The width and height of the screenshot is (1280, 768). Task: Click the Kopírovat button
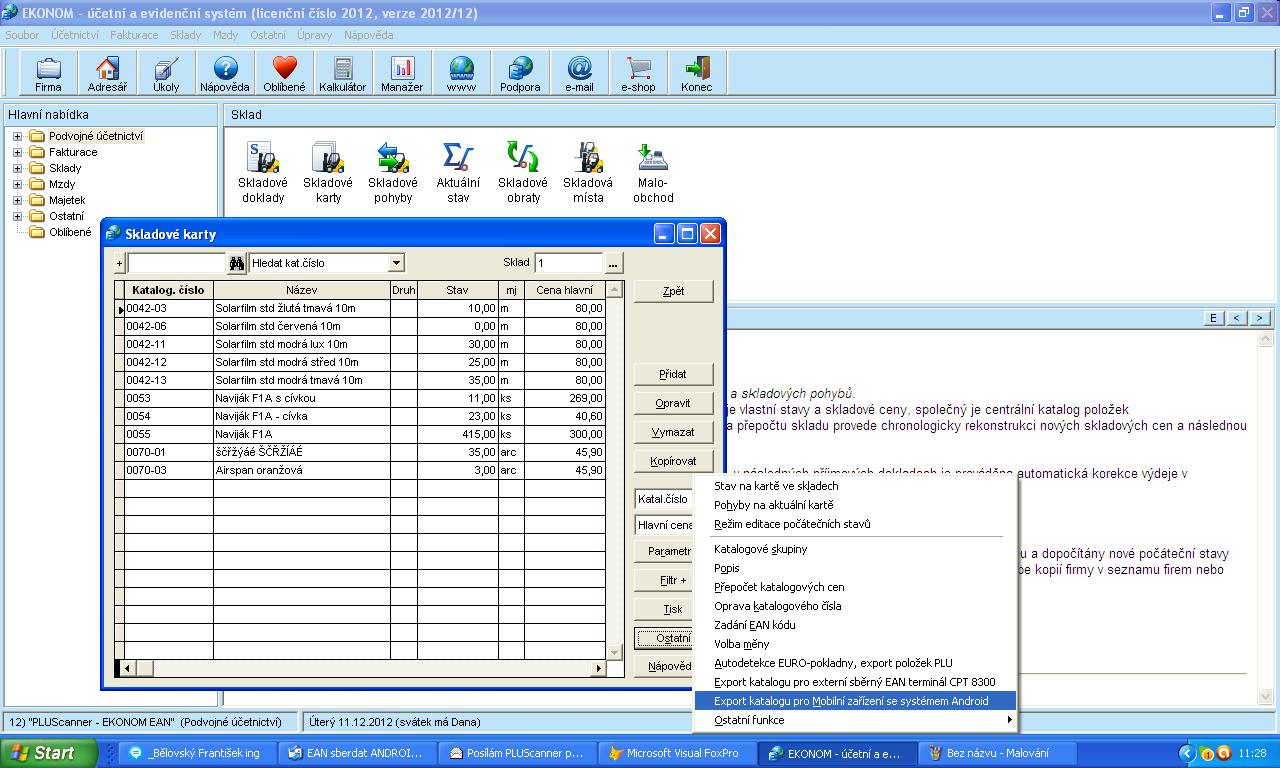(x=674, y=461)
